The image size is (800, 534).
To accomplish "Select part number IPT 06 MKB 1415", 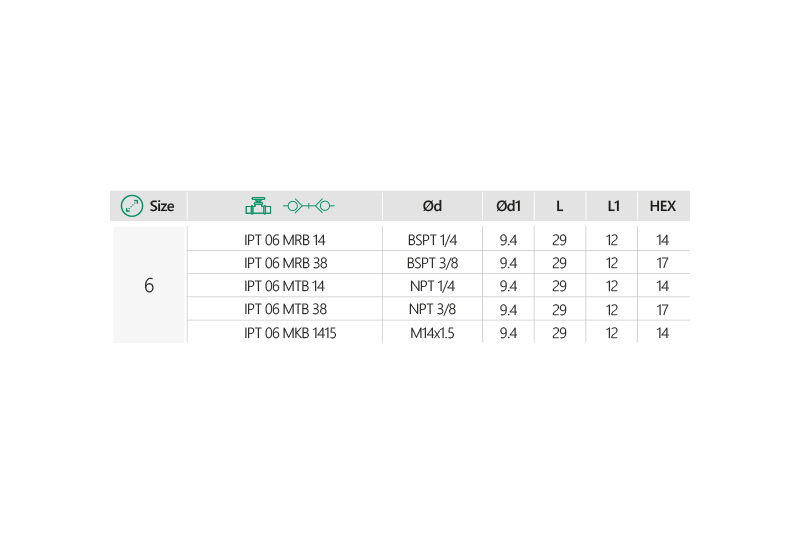I will pos(290,332).
